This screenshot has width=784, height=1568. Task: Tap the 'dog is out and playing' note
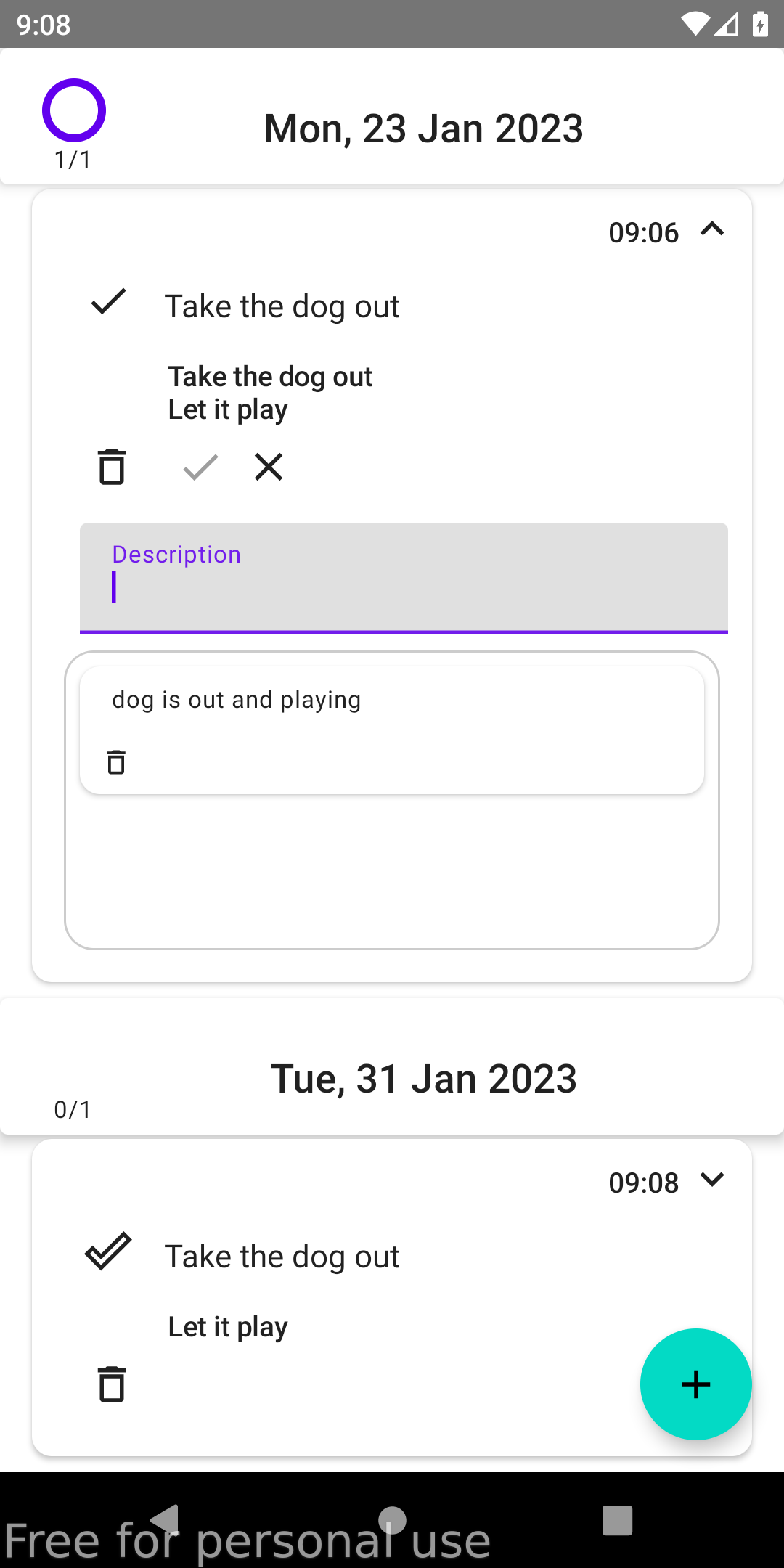[x=237, y=700]
